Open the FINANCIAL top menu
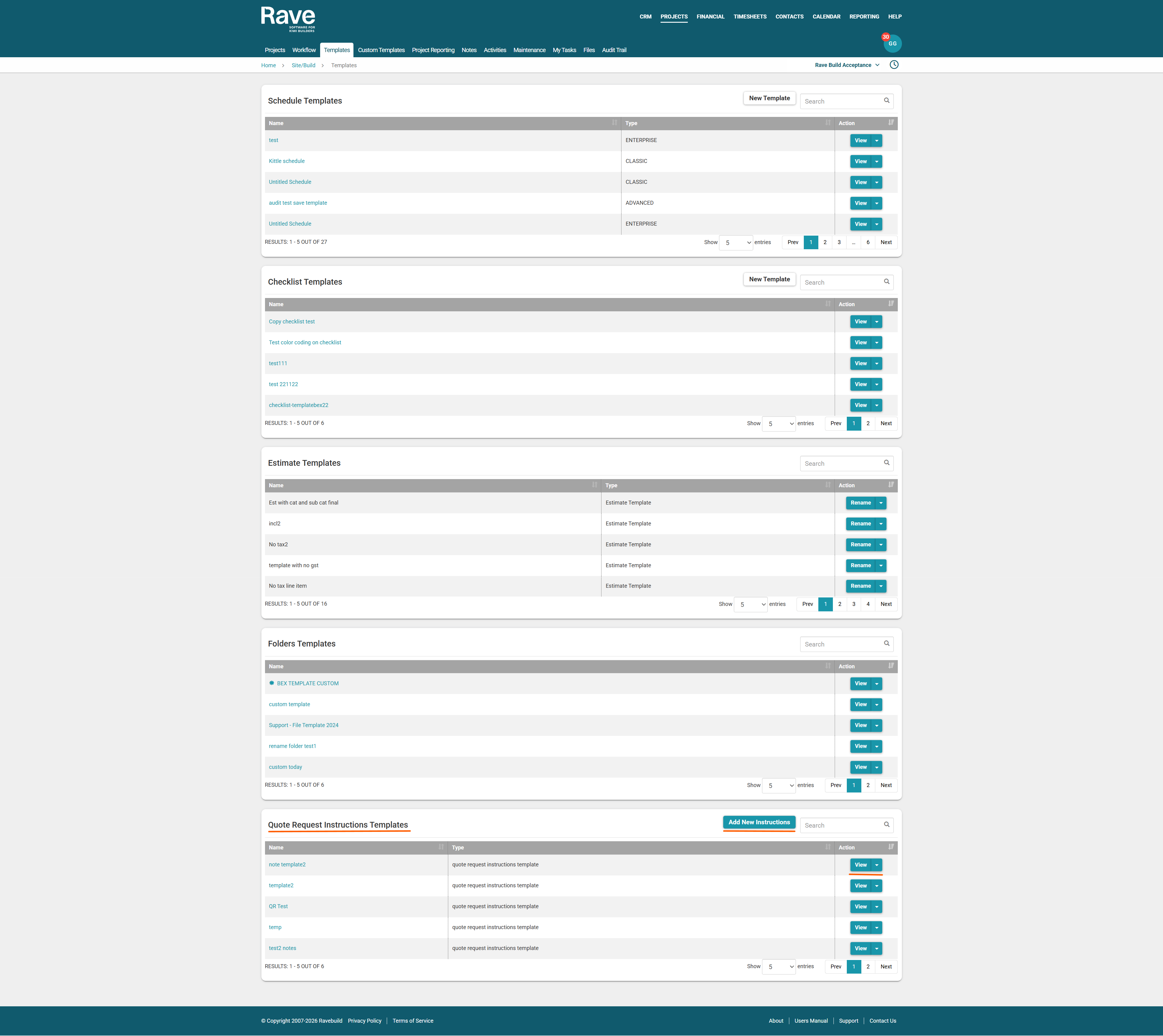The image size is (1163, 1036). 710,17
